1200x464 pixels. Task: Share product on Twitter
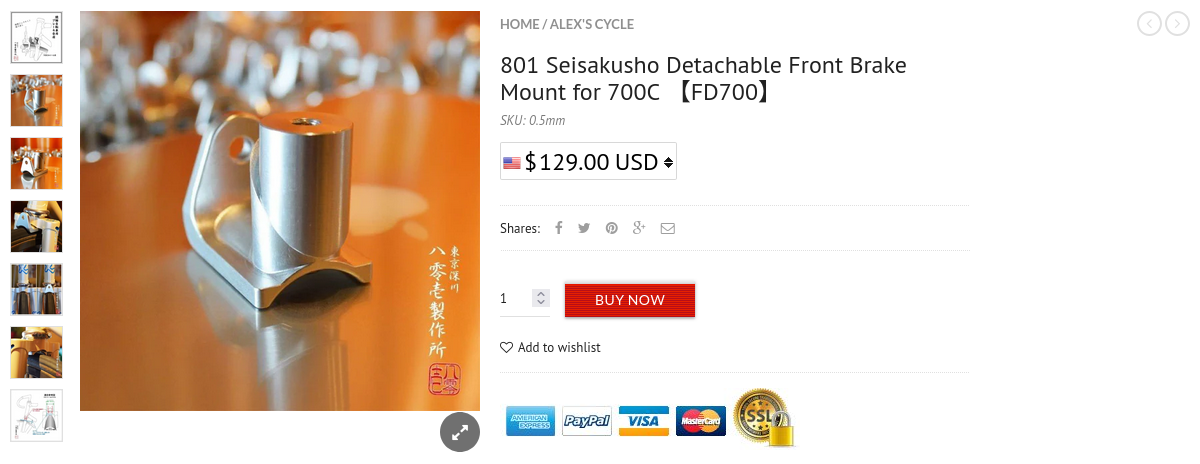(x=584, y=228)
